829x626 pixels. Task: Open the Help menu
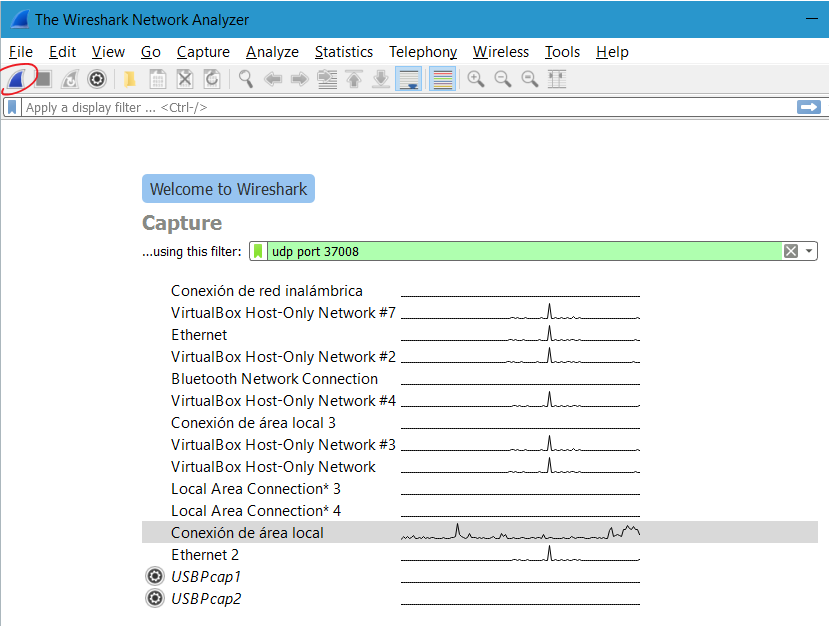[612, 52]
